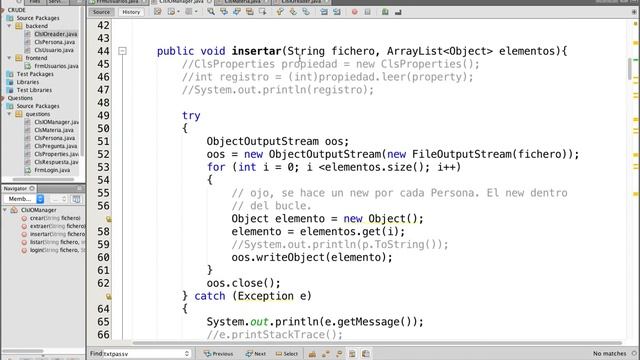Uncomment selected lines icon

(x=398, y=12)
